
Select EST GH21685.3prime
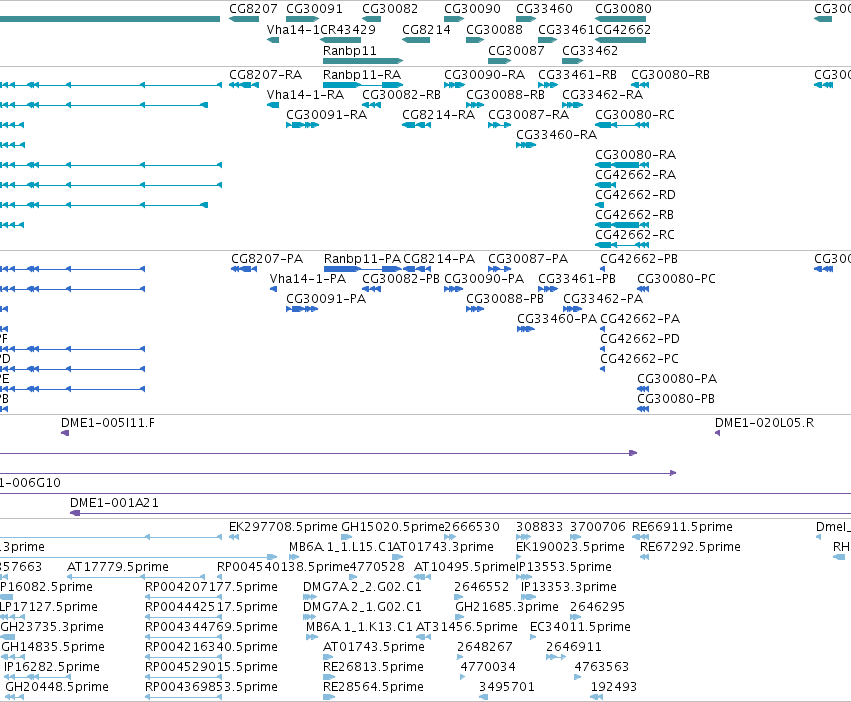click(x=459, y=617)
